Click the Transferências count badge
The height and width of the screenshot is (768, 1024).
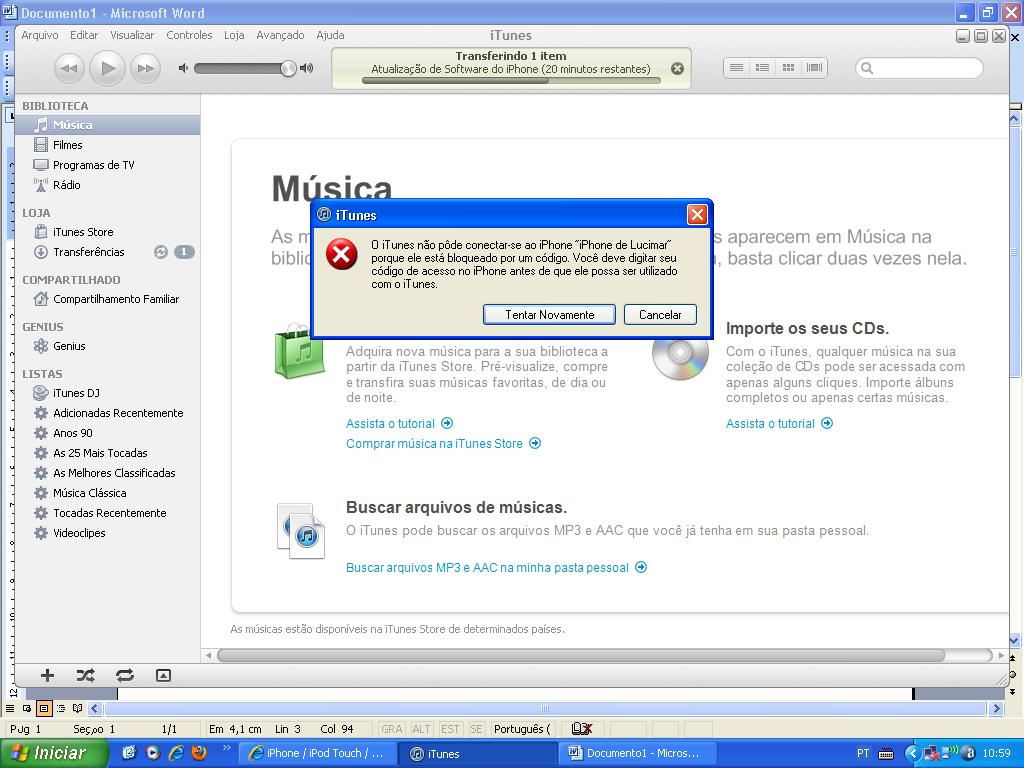coord(184,252)
